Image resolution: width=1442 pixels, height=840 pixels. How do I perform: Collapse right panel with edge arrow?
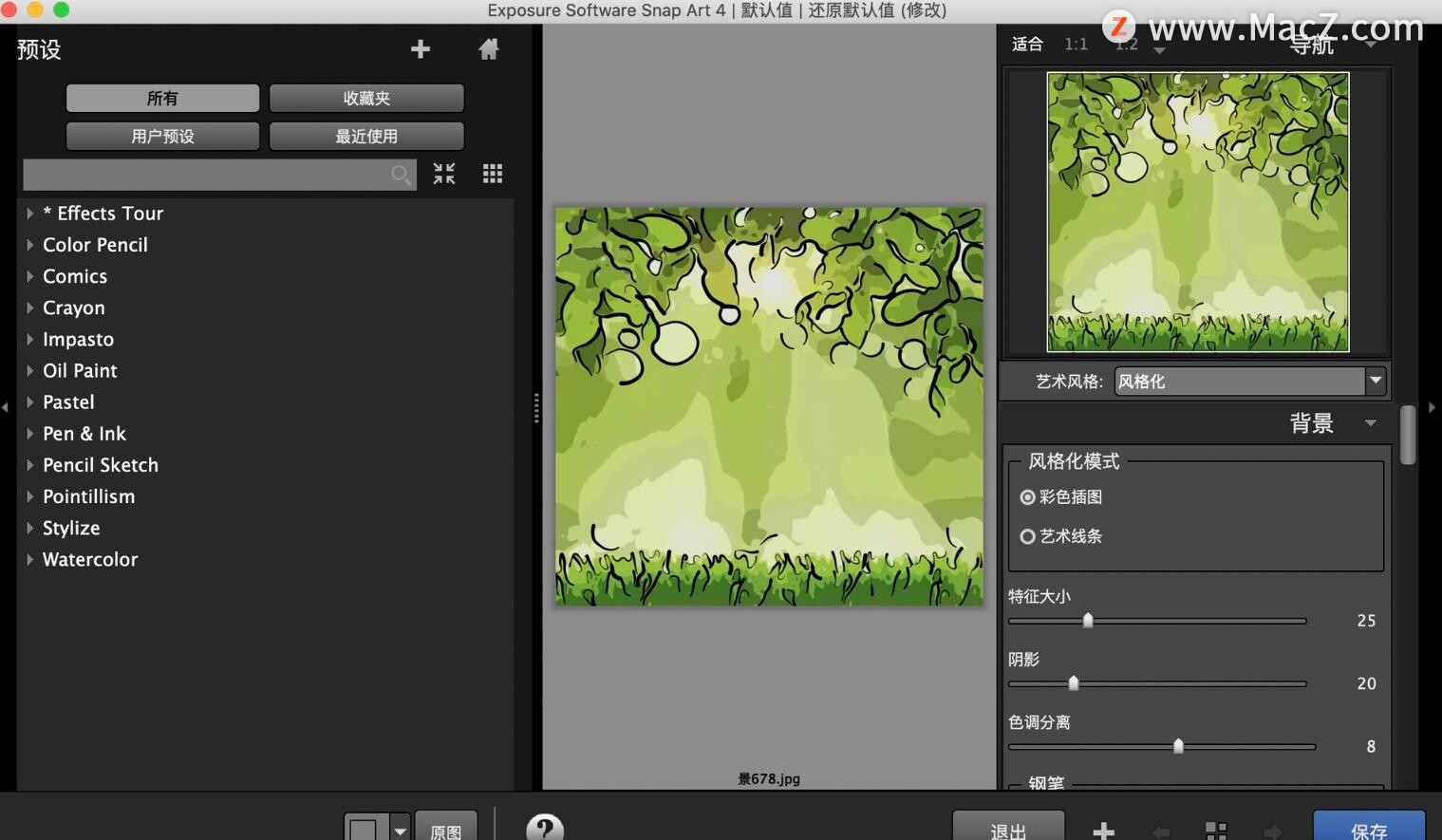click(x=1432, y=406)
